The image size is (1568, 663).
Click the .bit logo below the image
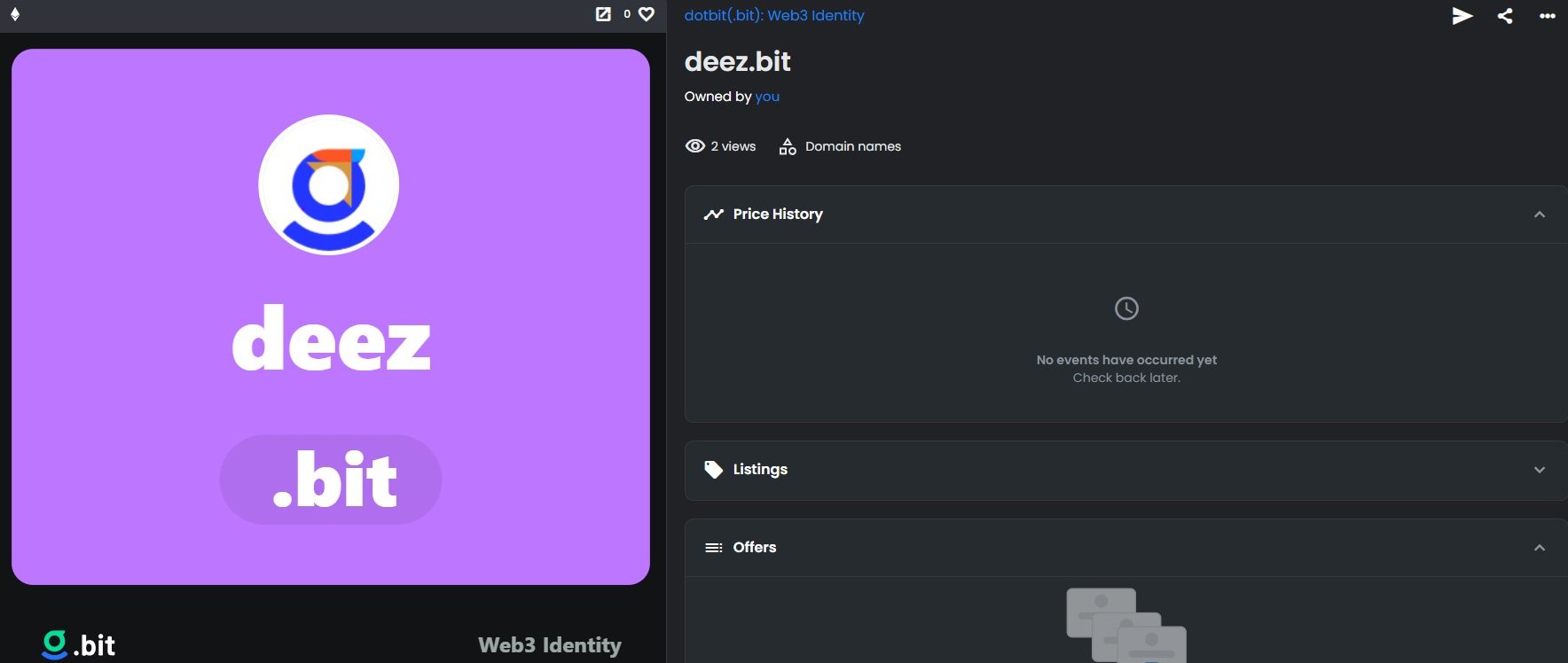(79, 644)
